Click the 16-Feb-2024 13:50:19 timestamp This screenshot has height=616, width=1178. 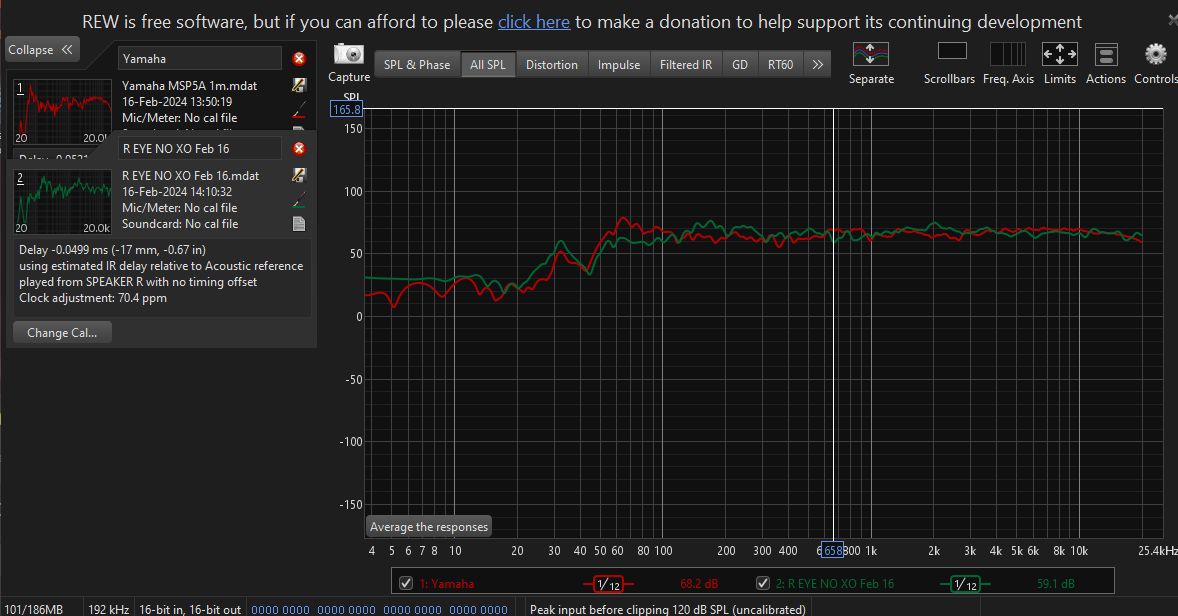[x=177, y=101]
